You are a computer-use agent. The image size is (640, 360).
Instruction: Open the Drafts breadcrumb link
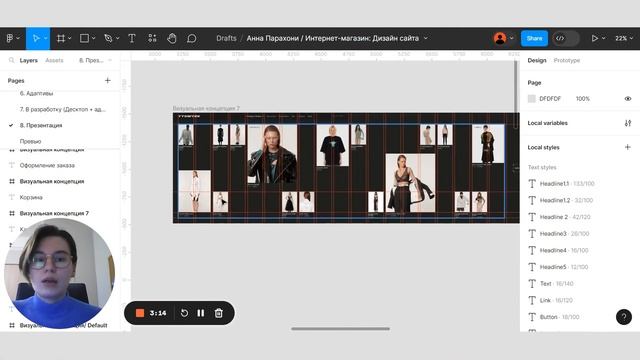[226, 38]
